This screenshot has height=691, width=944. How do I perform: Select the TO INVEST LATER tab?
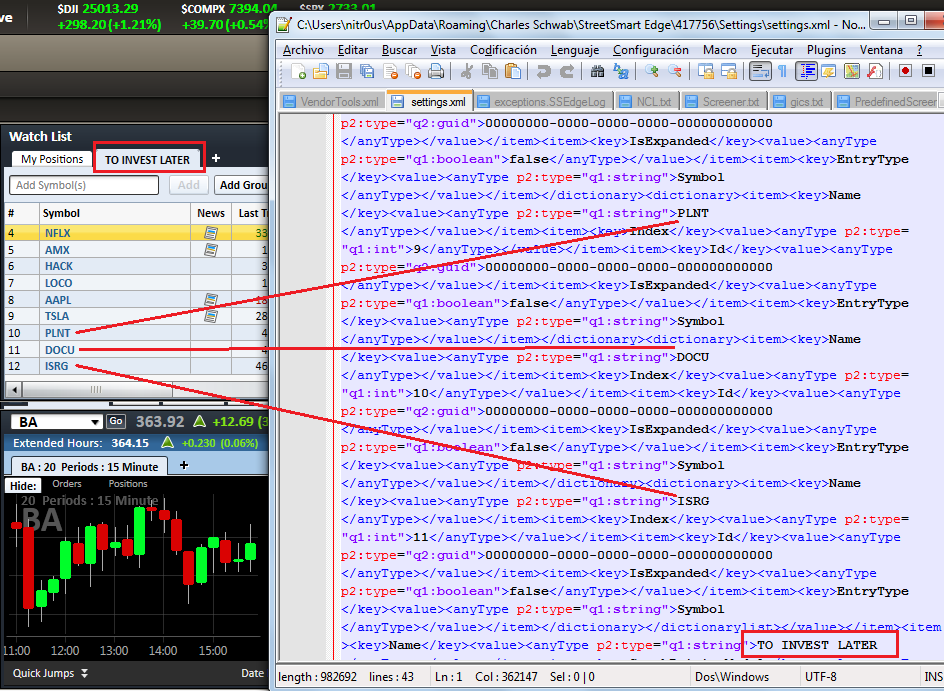click(x=148, y=160)
